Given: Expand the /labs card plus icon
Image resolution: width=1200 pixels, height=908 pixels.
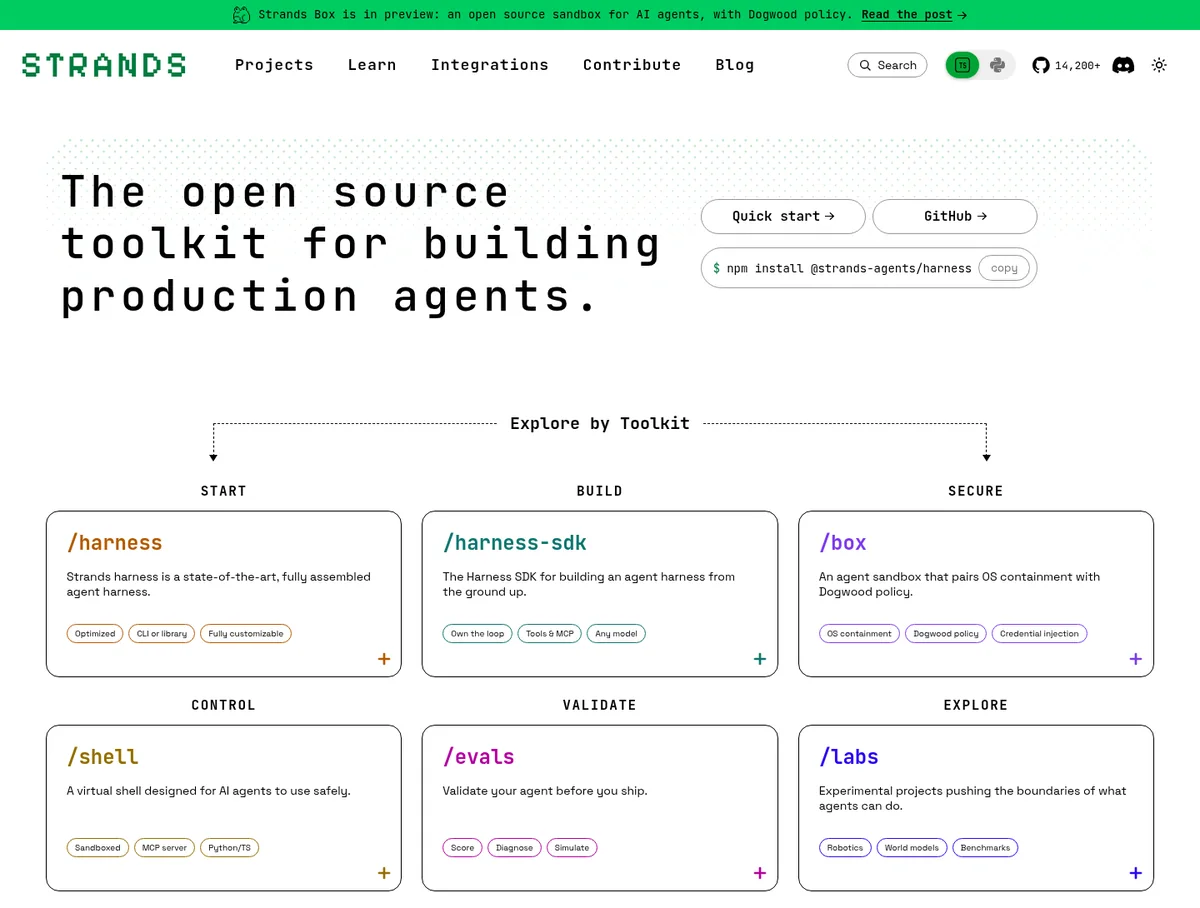Looking at the screenshot, I should coord(1135,873).
